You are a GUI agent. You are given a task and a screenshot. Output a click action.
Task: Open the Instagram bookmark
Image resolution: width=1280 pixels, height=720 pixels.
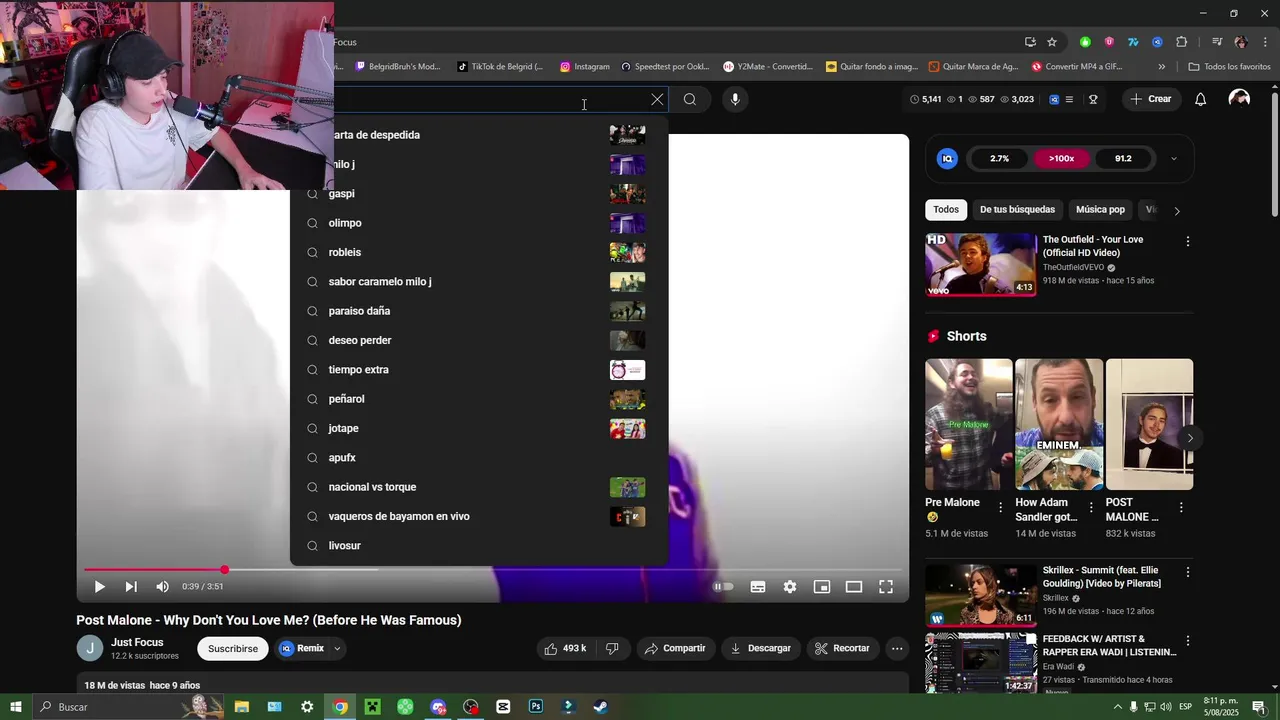(x=585, y=67)
